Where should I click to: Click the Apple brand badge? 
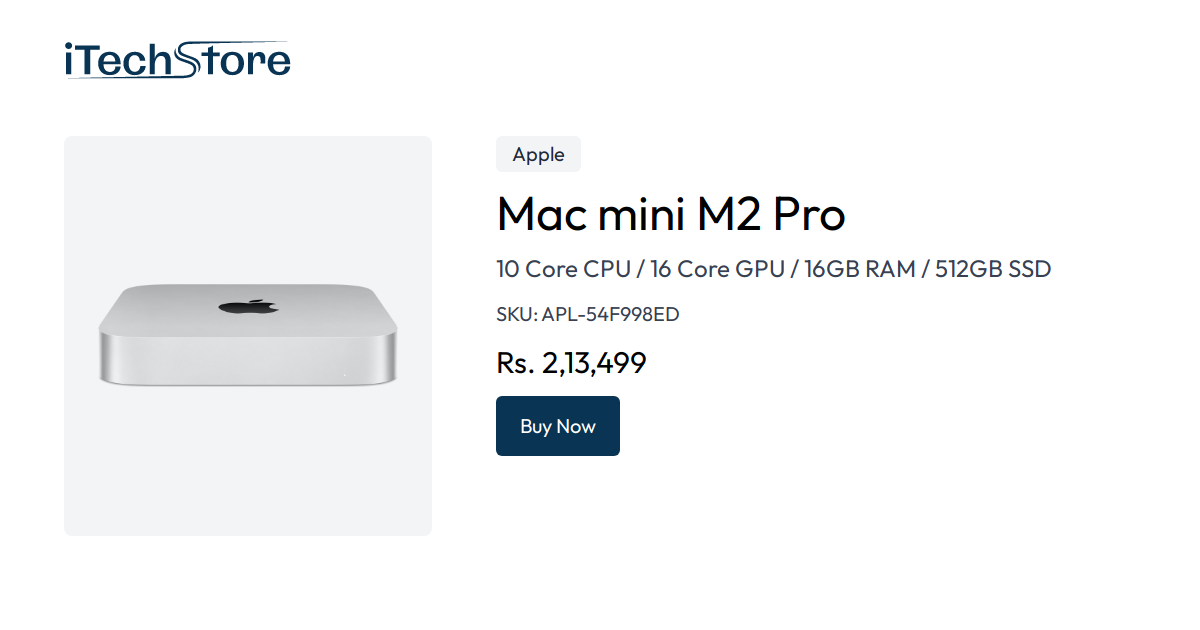pyautogui.click(x=538, y=154)
